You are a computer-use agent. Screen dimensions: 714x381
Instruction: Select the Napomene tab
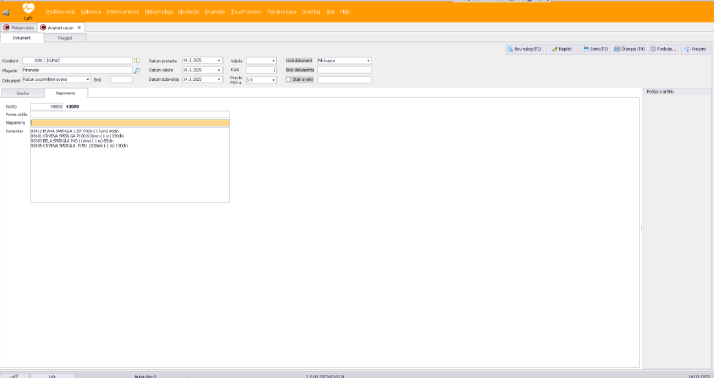coord(66,93)
